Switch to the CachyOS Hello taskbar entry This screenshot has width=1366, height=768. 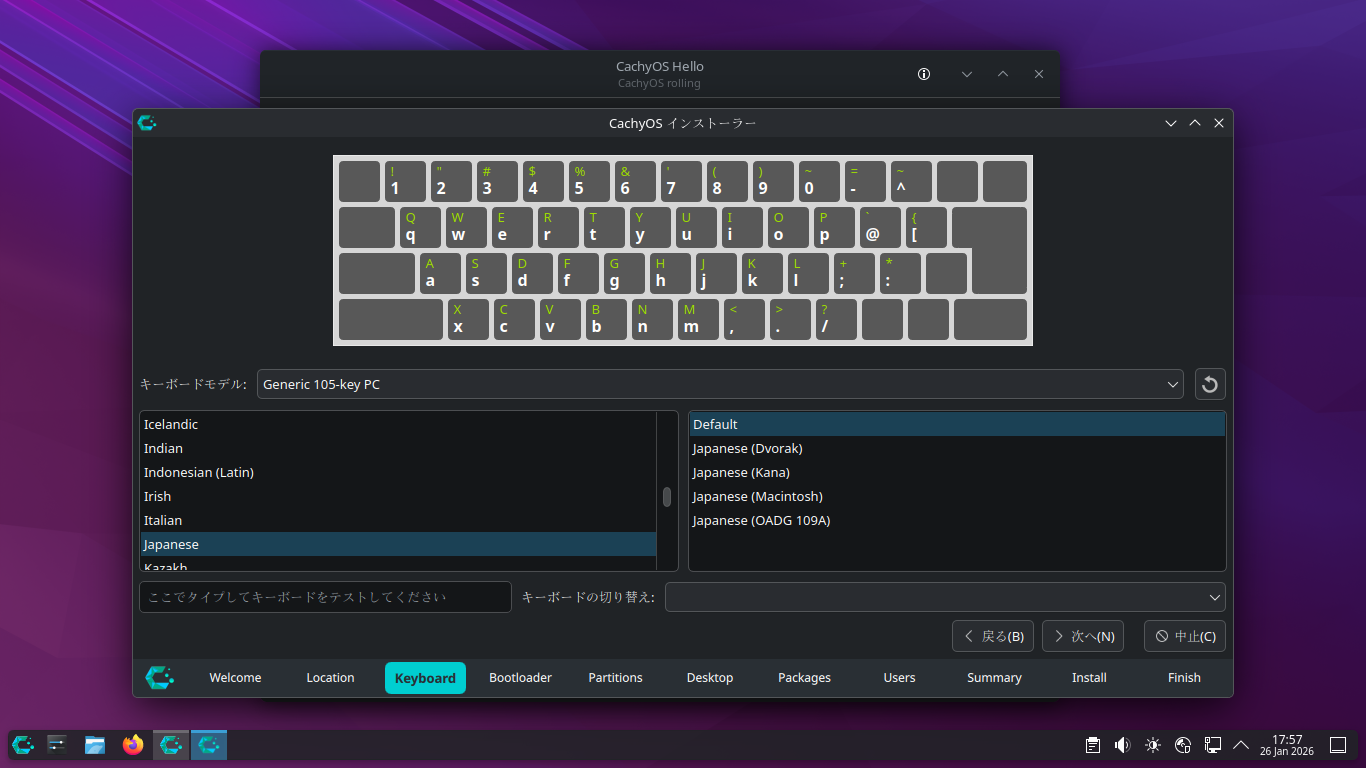point(171,745)
